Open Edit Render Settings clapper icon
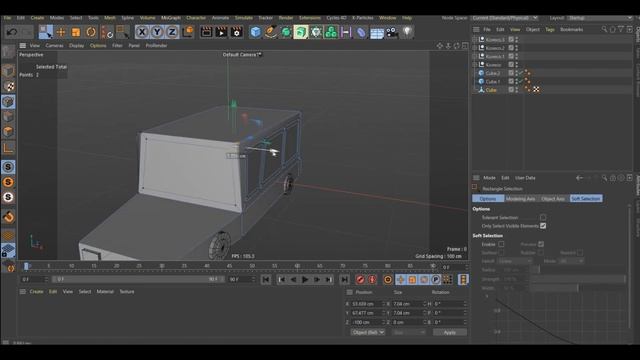Viewport: 640px width, 360px height. pyautogui.click(x=236, y=32)
